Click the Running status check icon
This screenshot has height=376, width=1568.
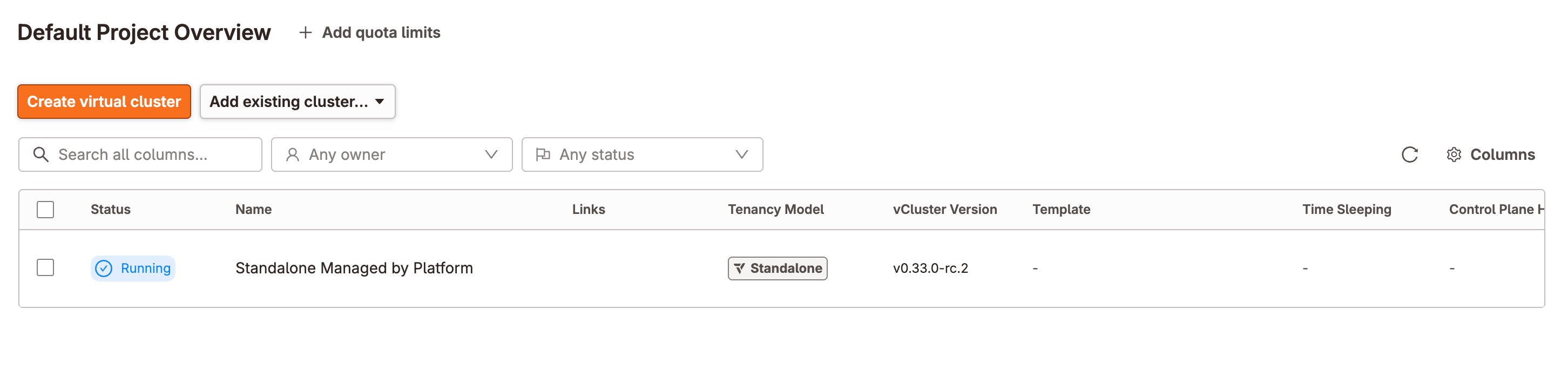[x=104, y=268]
